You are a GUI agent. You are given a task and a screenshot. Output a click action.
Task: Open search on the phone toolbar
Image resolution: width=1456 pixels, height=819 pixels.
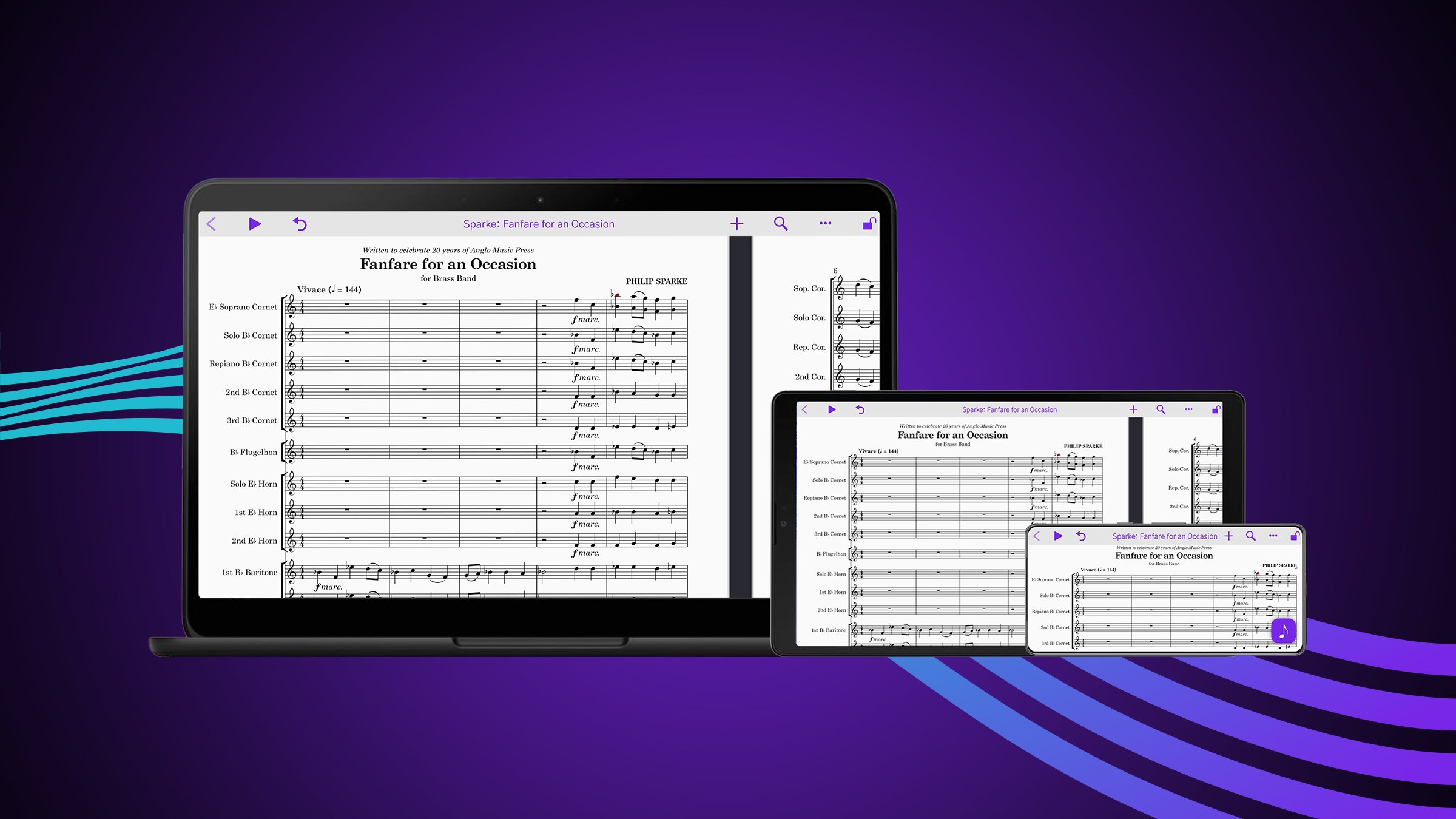tap(1251, 536)
